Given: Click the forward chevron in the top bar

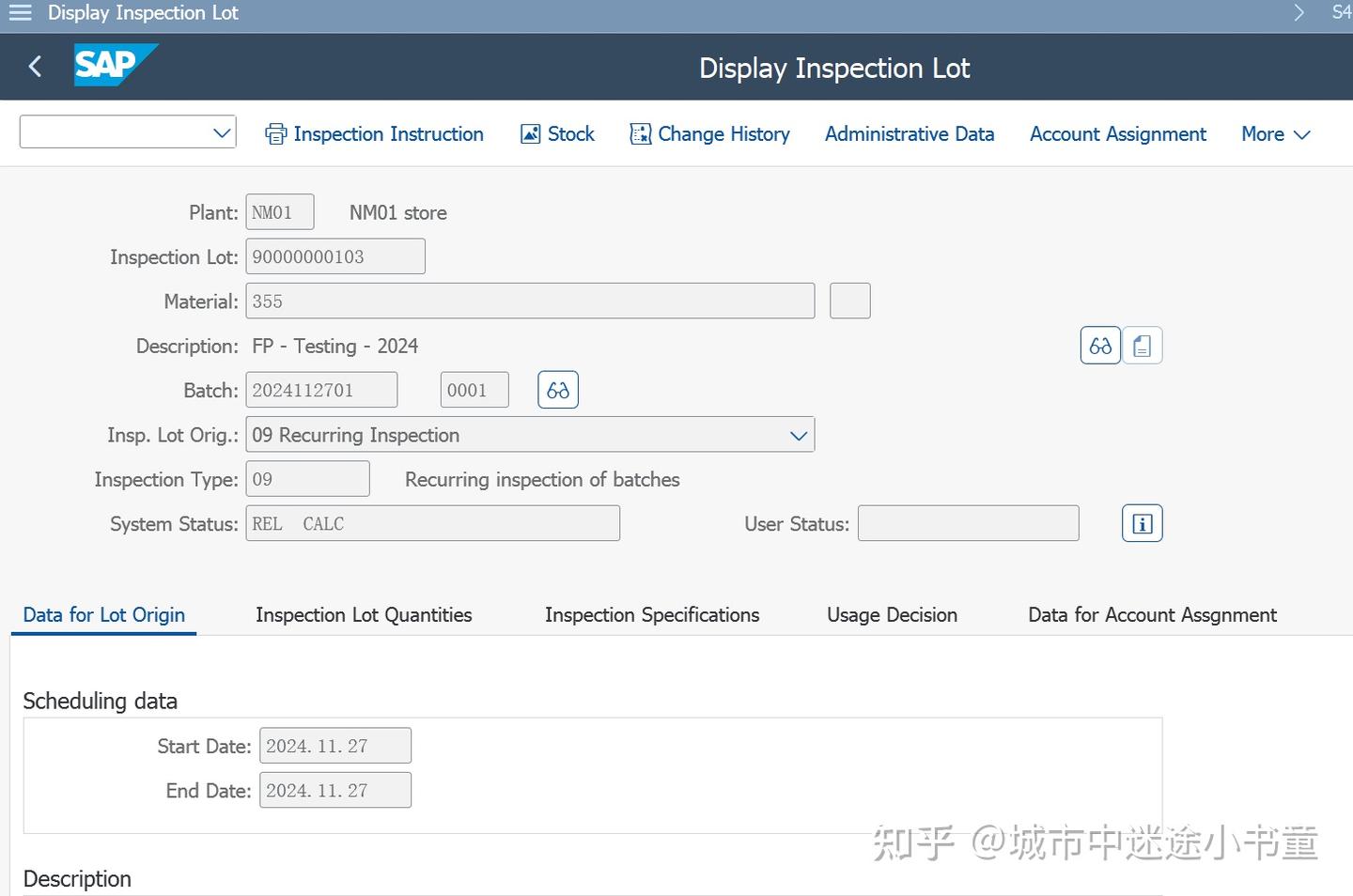Looking at the screenshot, I should tap(1299, 13).
